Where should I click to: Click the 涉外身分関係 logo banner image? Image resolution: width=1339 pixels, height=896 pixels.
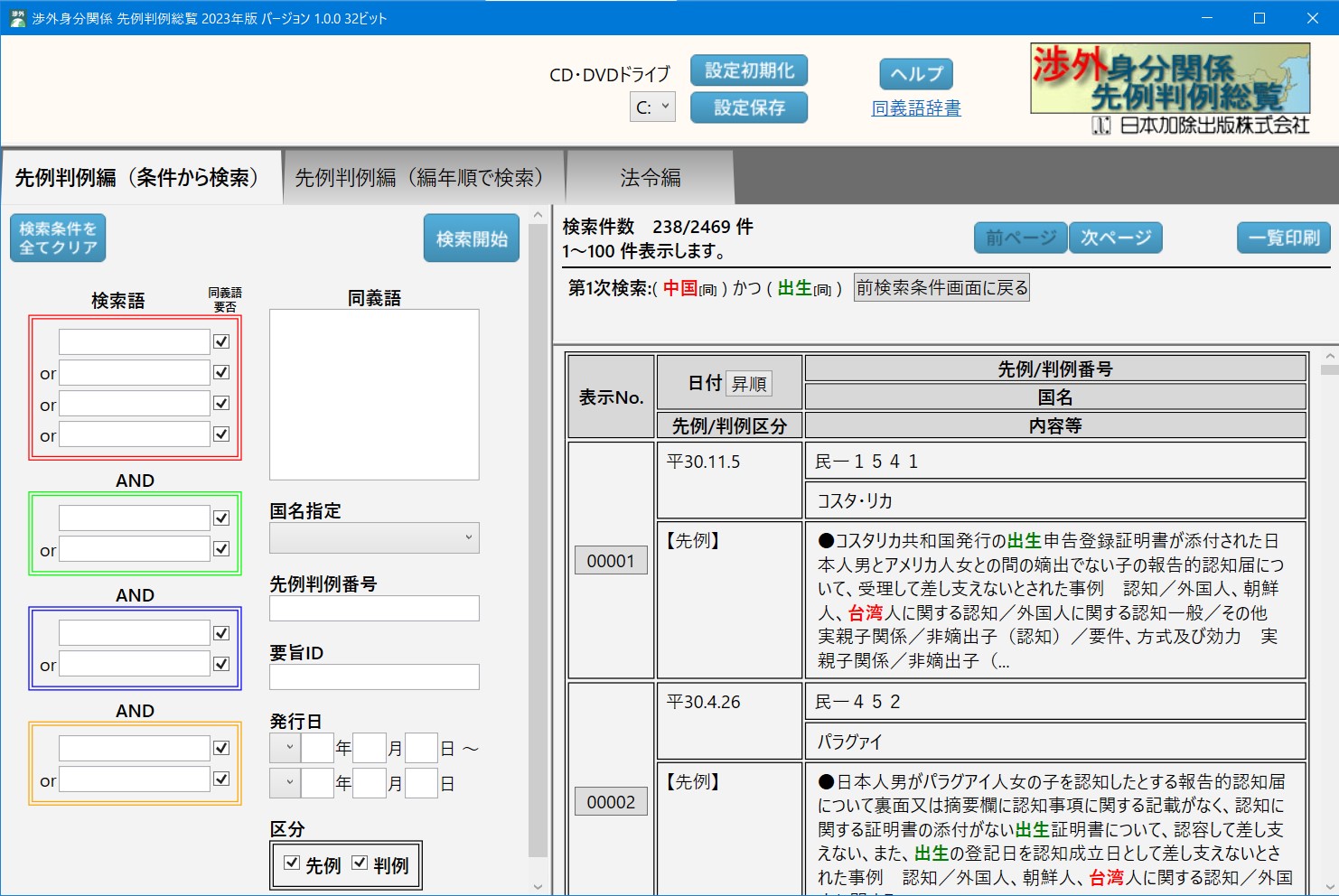1170,89
